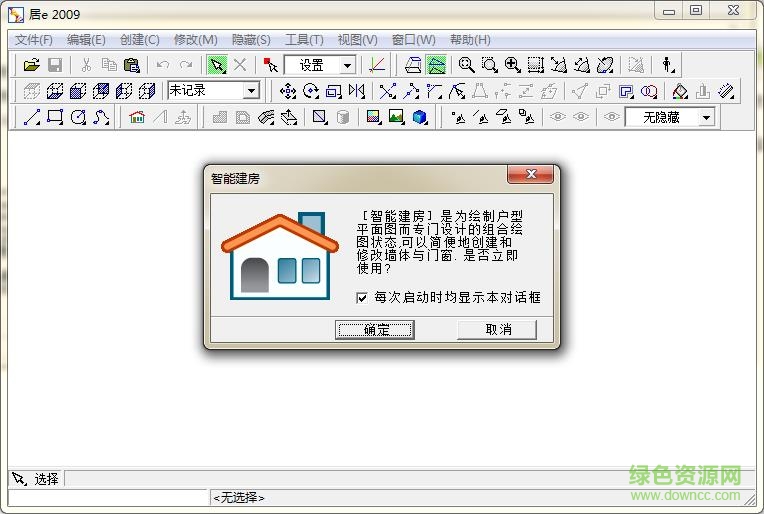This screenshot has height=514, width=764.
Task: Click the diagonal-split square surface icon
Action: 320,117
